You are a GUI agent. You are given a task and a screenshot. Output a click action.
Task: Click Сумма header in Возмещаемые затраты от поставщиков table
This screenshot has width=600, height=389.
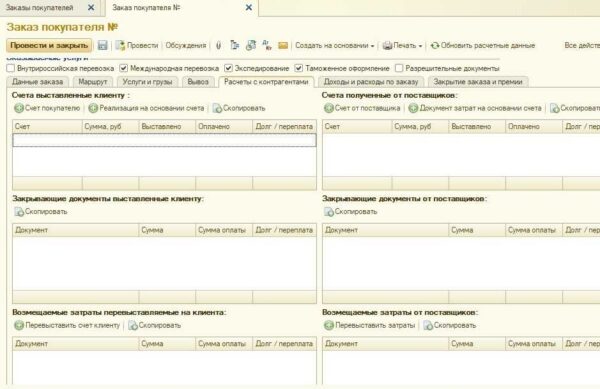[x=477, y=344]
